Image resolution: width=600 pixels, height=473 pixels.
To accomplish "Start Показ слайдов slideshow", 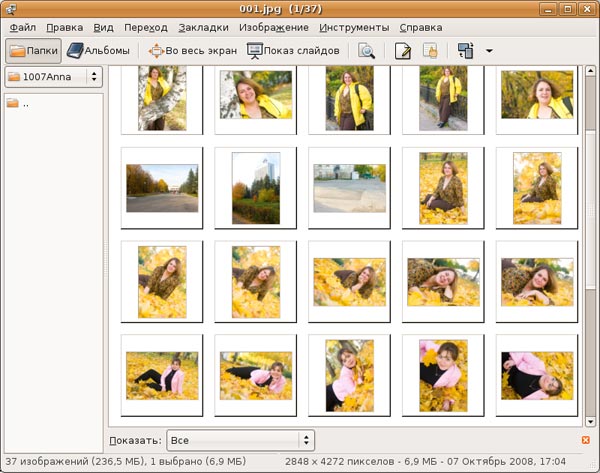I will tap(293, 51).
